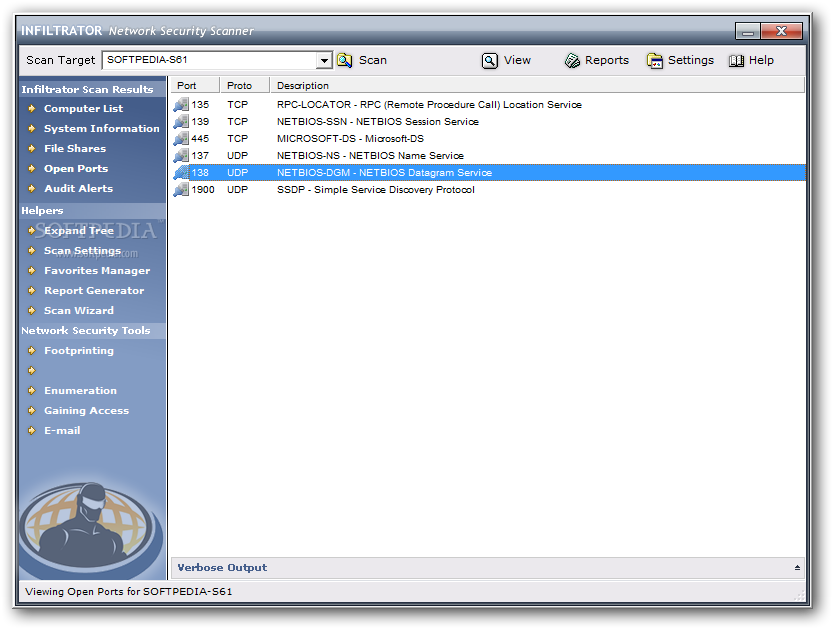
Task: Click the Settings calendar icon
Action: pyautogui.click(x=654, y=61)
